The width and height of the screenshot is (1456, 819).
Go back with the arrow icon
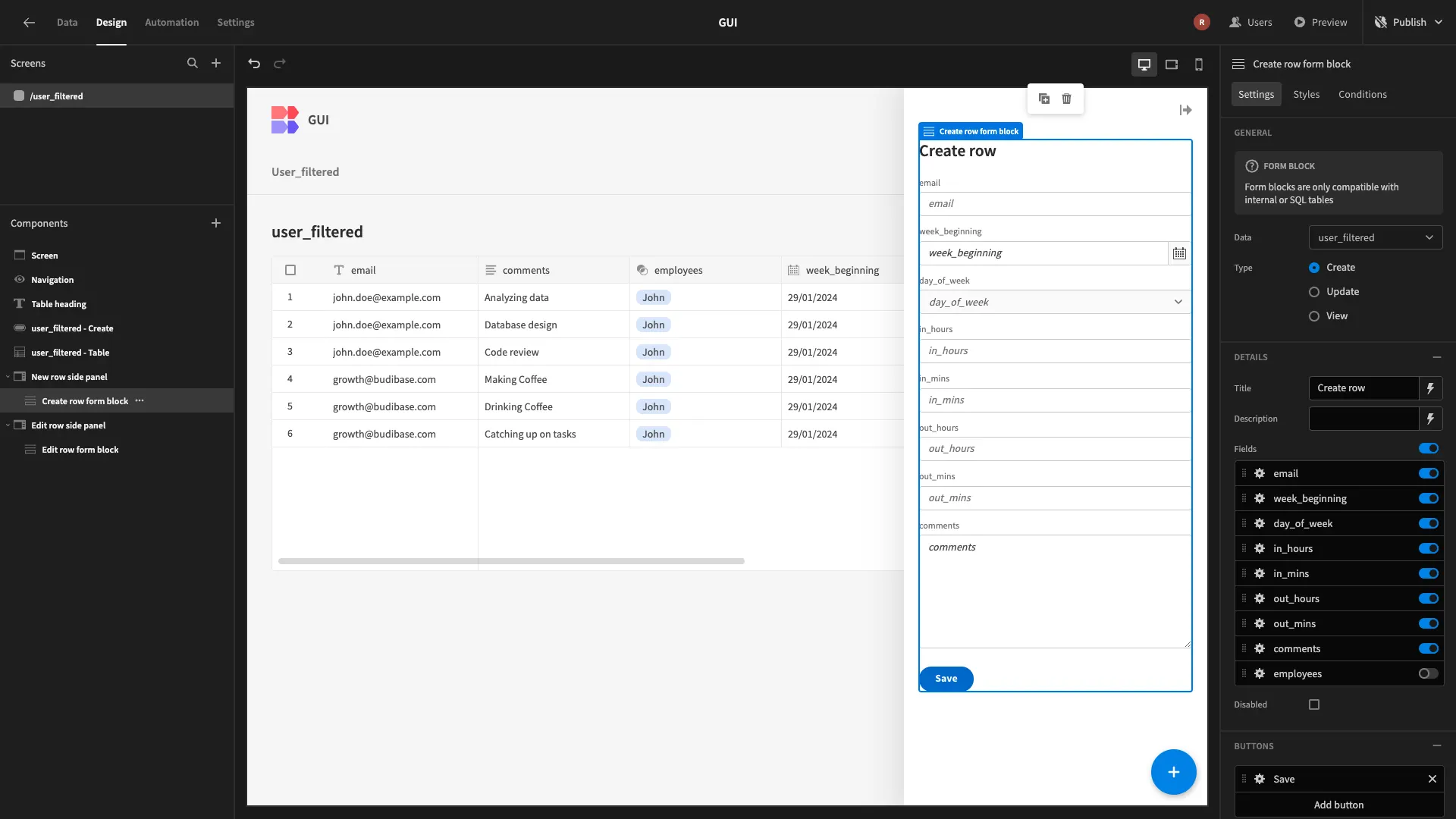coord(29,23)
